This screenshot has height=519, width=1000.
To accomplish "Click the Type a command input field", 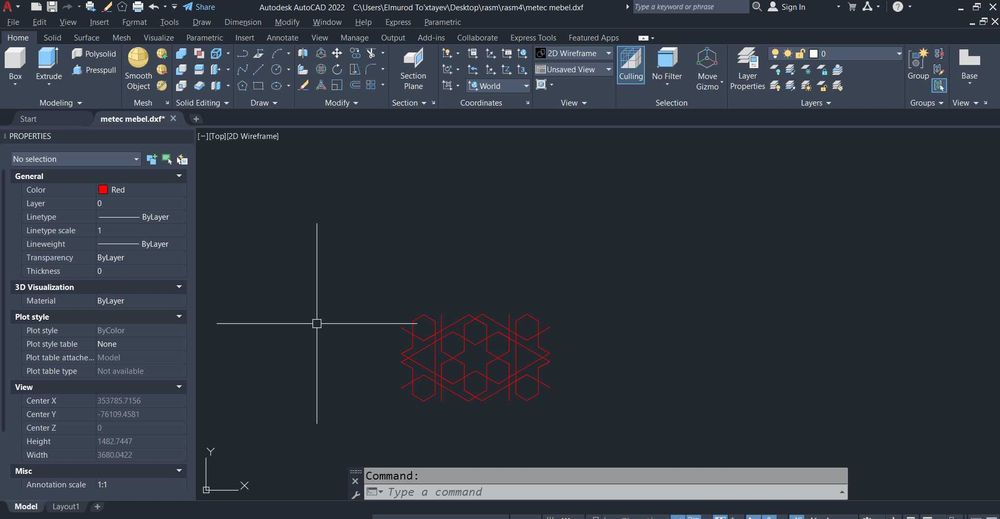I will 605,492.
